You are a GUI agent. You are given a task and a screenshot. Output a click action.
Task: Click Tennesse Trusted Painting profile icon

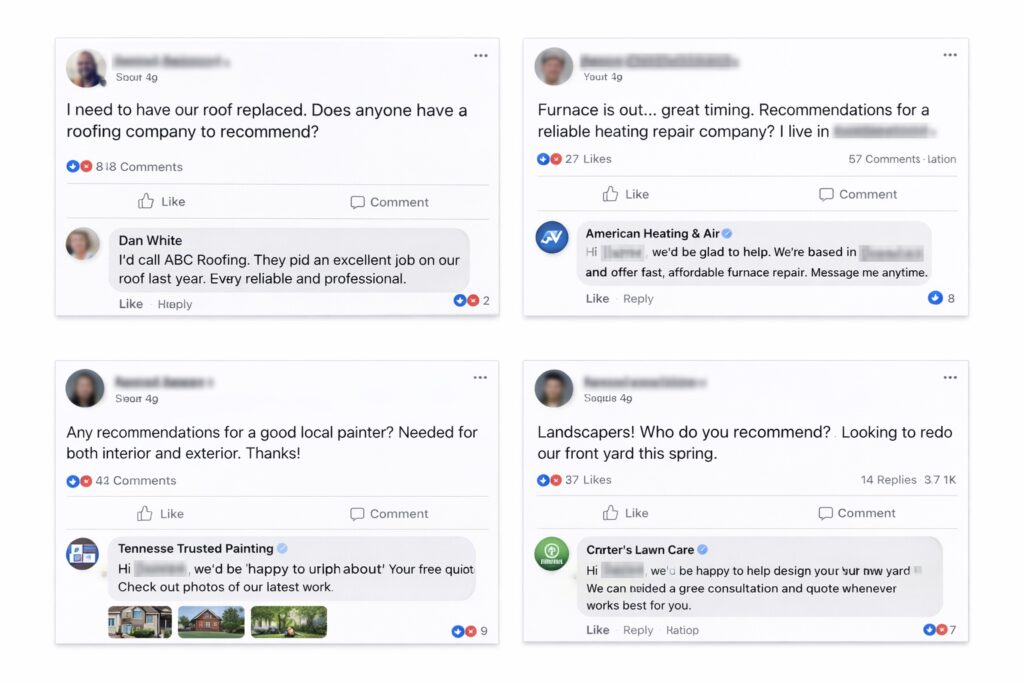click(82, 553)
